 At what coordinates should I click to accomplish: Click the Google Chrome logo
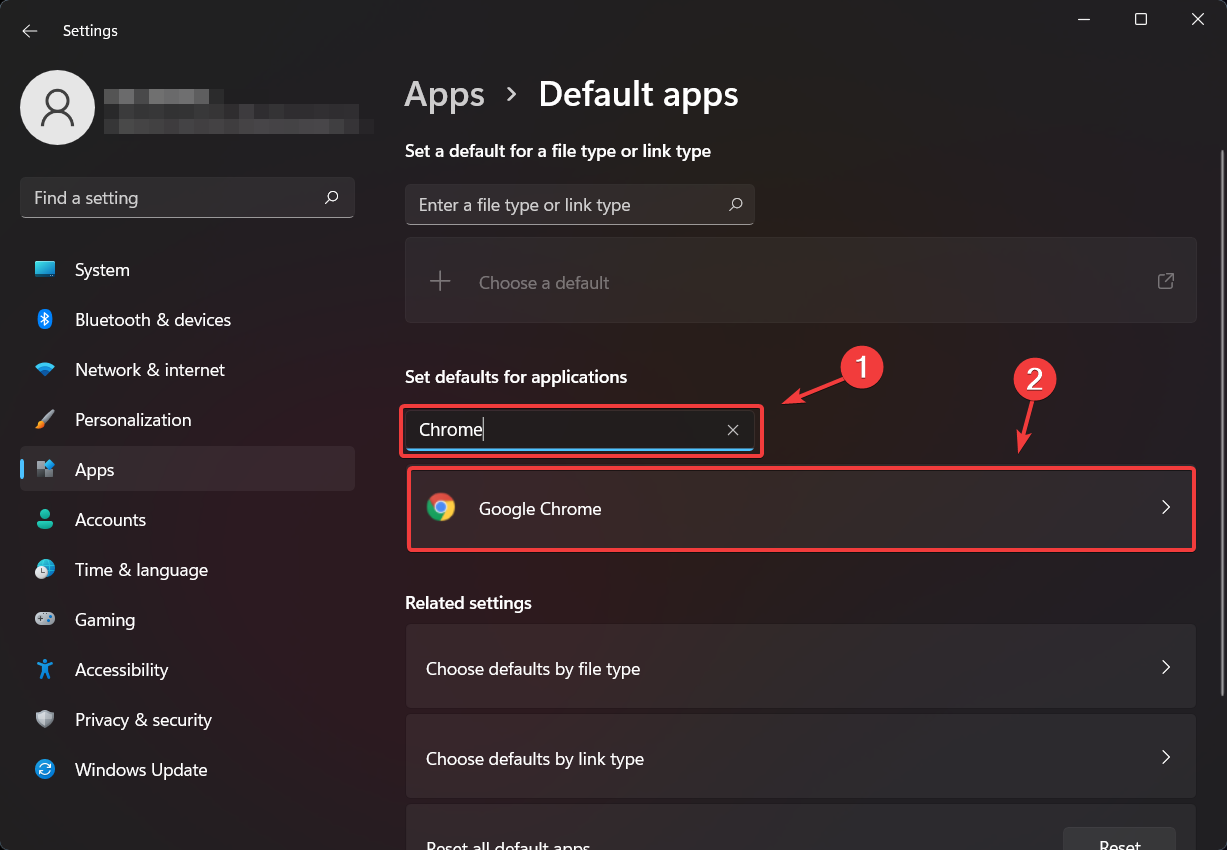pos(441,508)
